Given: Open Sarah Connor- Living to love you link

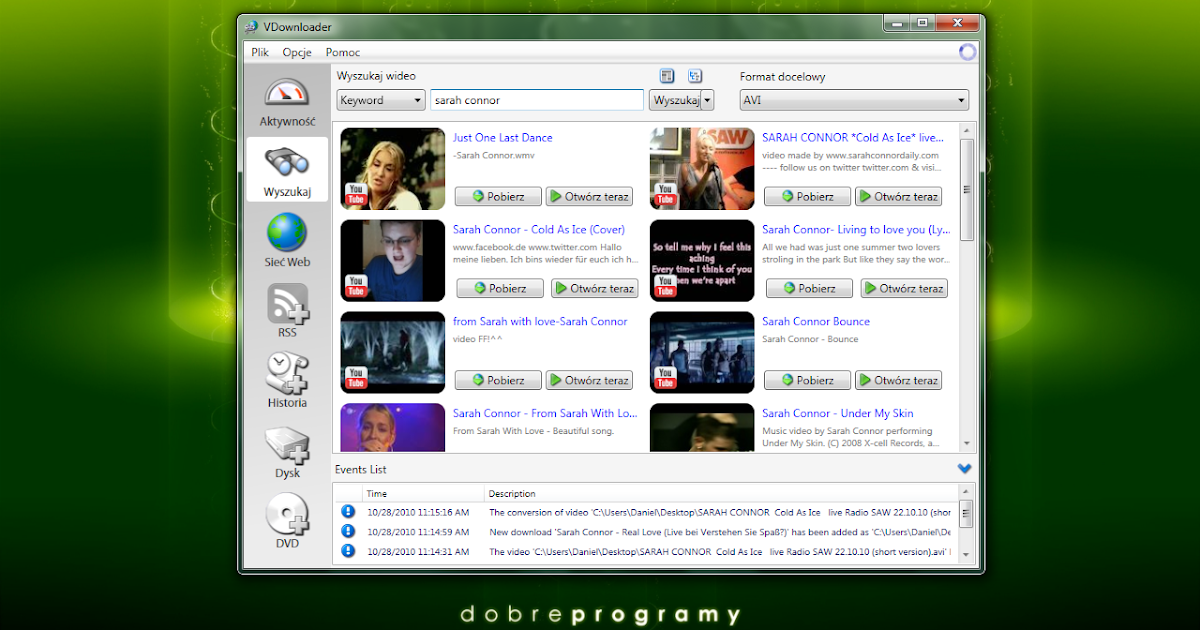Looking at the screenshot, I should coord(856,230).
